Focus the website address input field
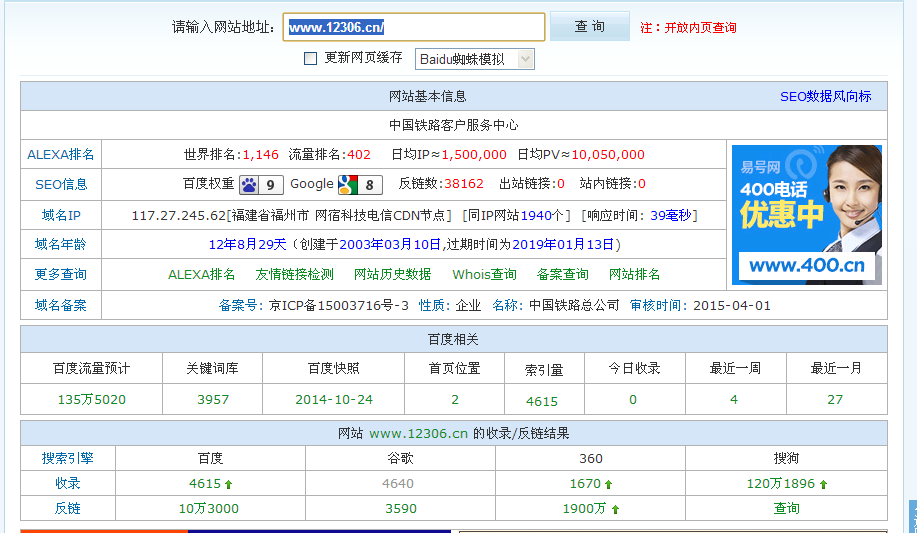This screenshot has width=917, height=533. pyautogui.click(x=414, y=27)
